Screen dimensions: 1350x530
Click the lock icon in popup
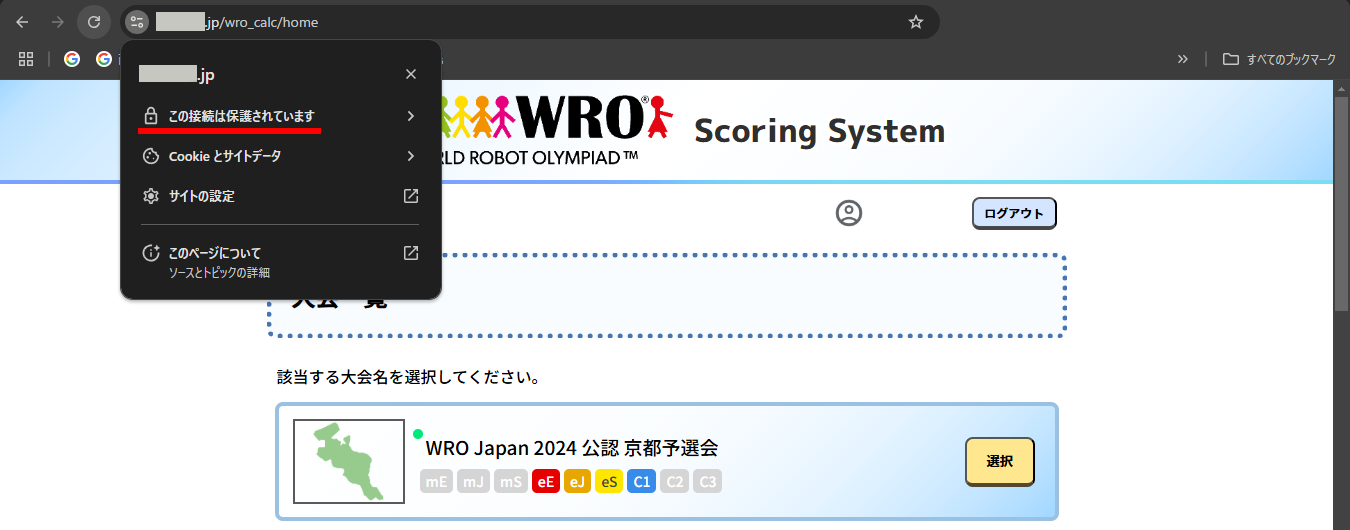point(151,116)
